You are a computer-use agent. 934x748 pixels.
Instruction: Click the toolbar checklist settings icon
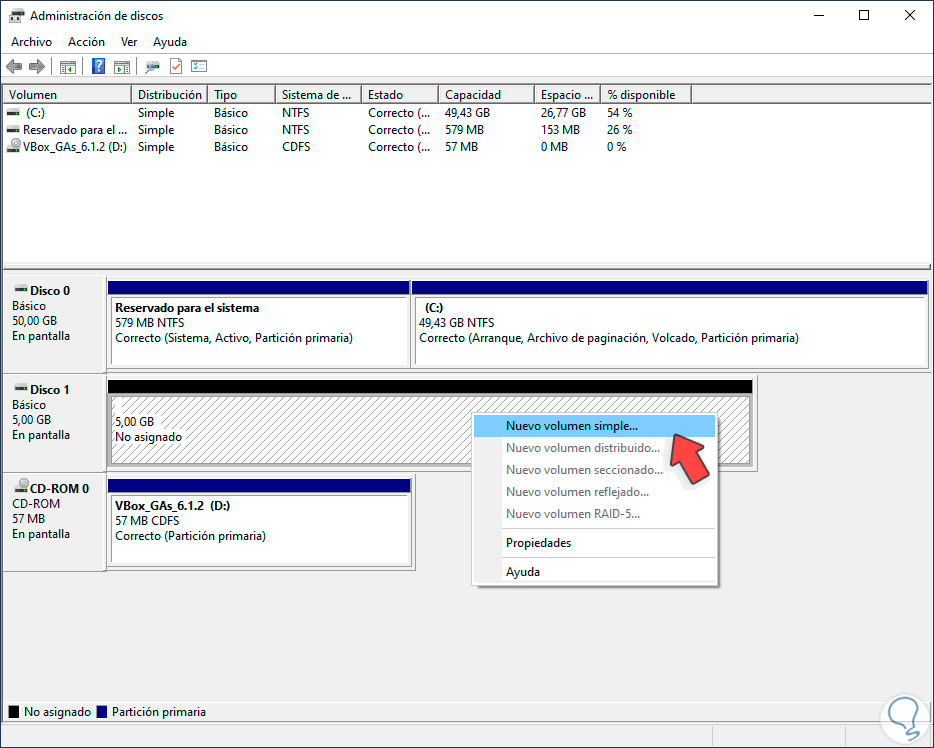[199, 66]
